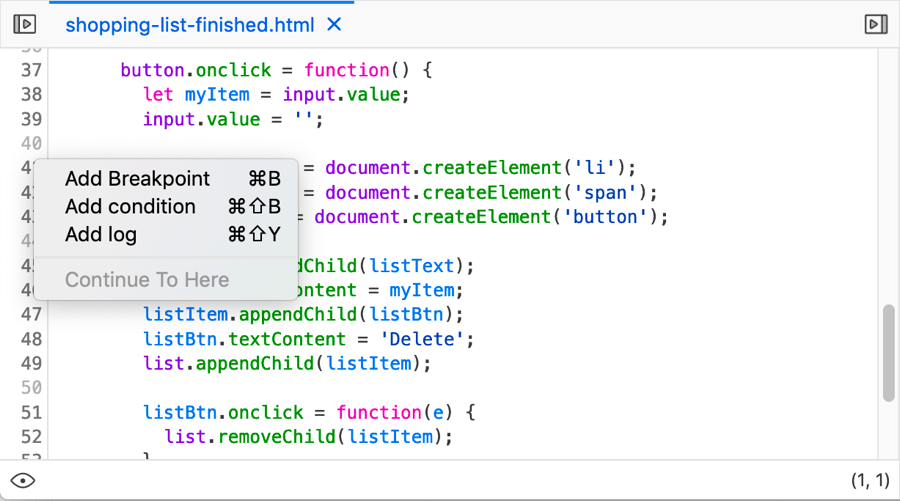Click the eye icon in the footer
The height and width of the screenshot is (501, 900).
coord(23,481)
